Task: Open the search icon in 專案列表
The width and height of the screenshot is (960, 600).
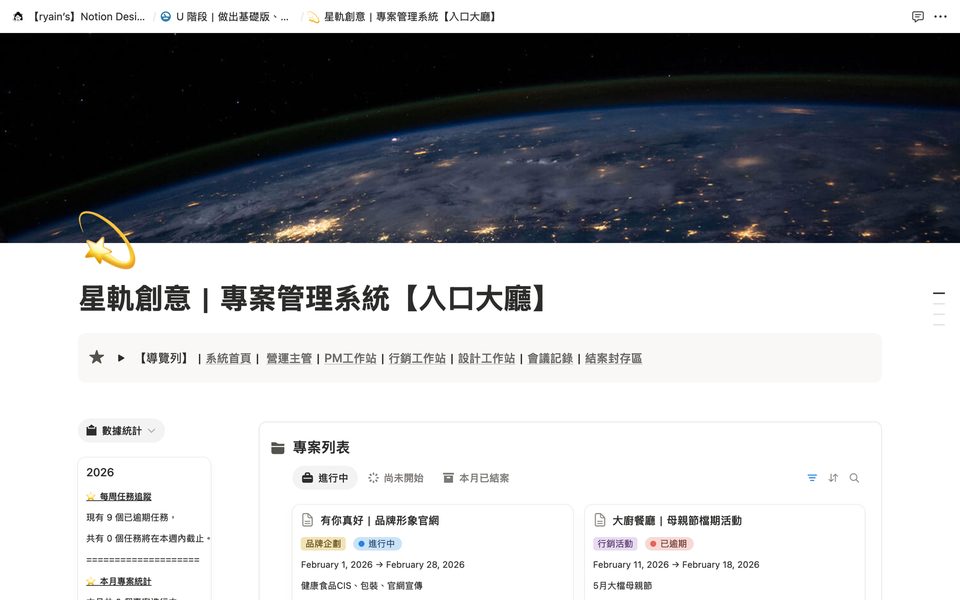Action: (x=854, y=478)
